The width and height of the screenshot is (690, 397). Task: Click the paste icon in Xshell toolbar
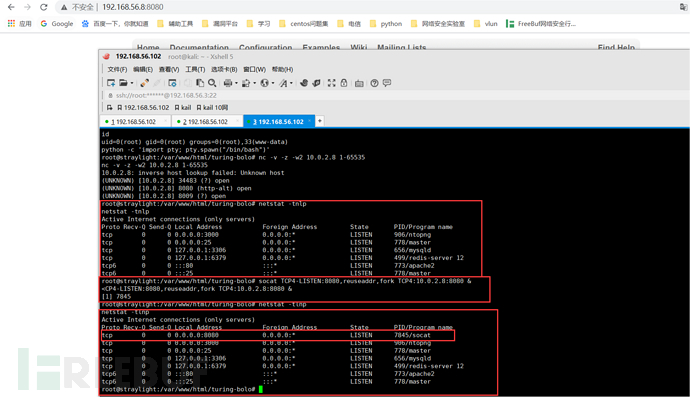click(200, 83)
